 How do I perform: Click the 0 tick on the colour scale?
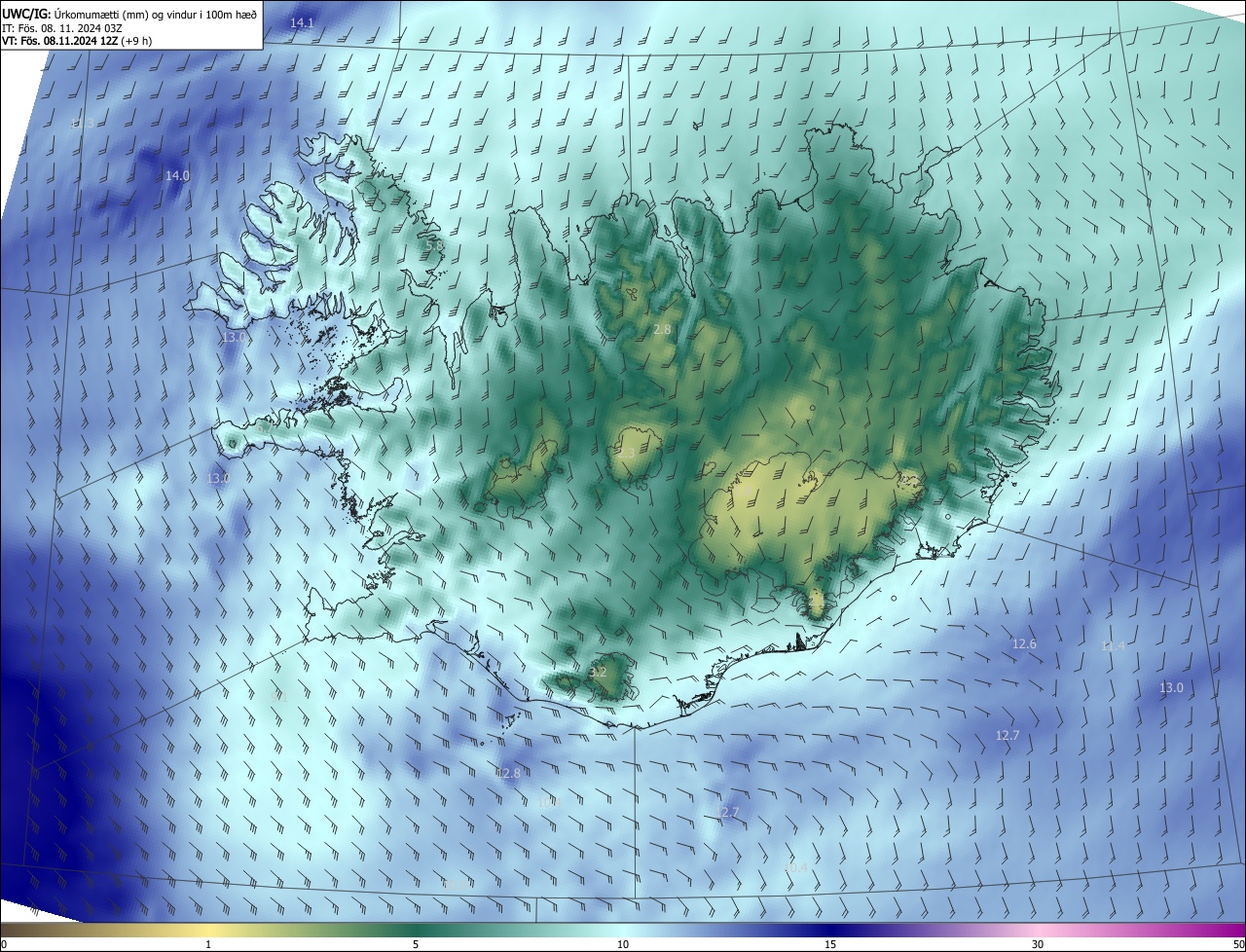tap(3, 944)
